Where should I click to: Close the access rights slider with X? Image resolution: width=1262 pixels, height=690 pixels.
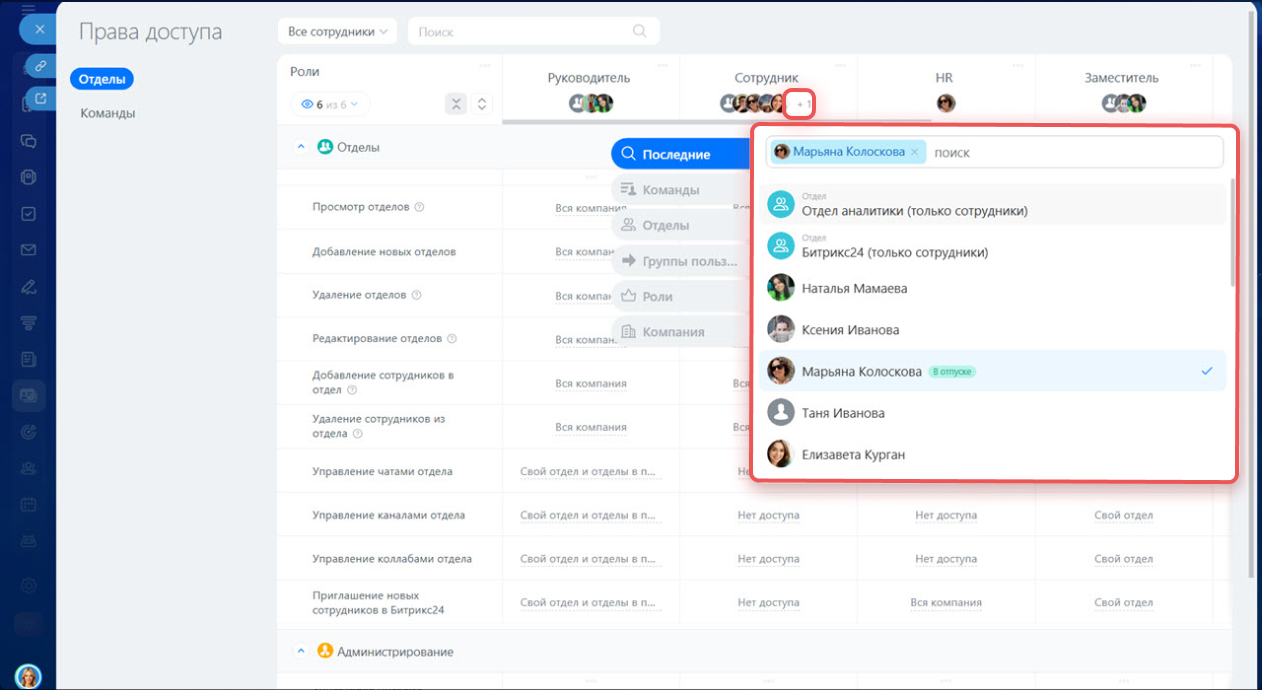point(39,29)
